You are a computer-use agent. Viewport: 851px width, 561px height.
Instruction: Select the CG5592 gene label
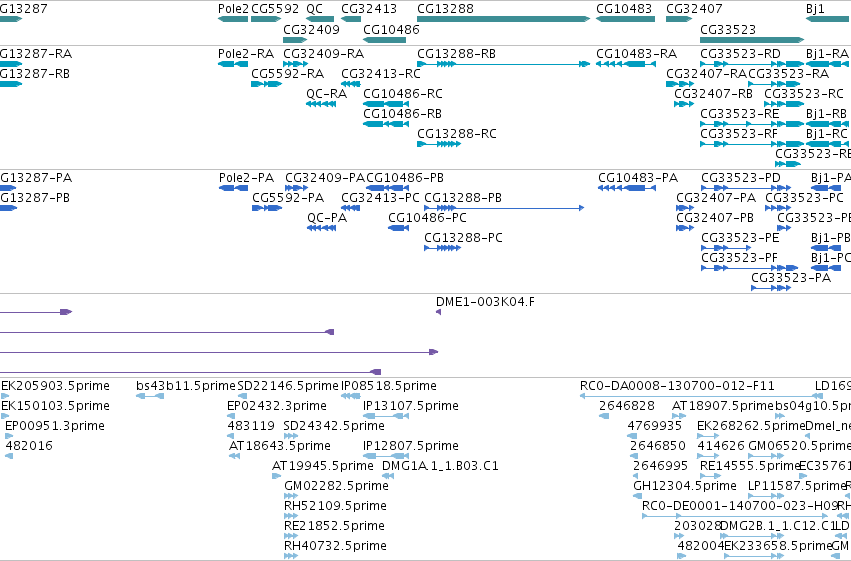tap(275, 9)
